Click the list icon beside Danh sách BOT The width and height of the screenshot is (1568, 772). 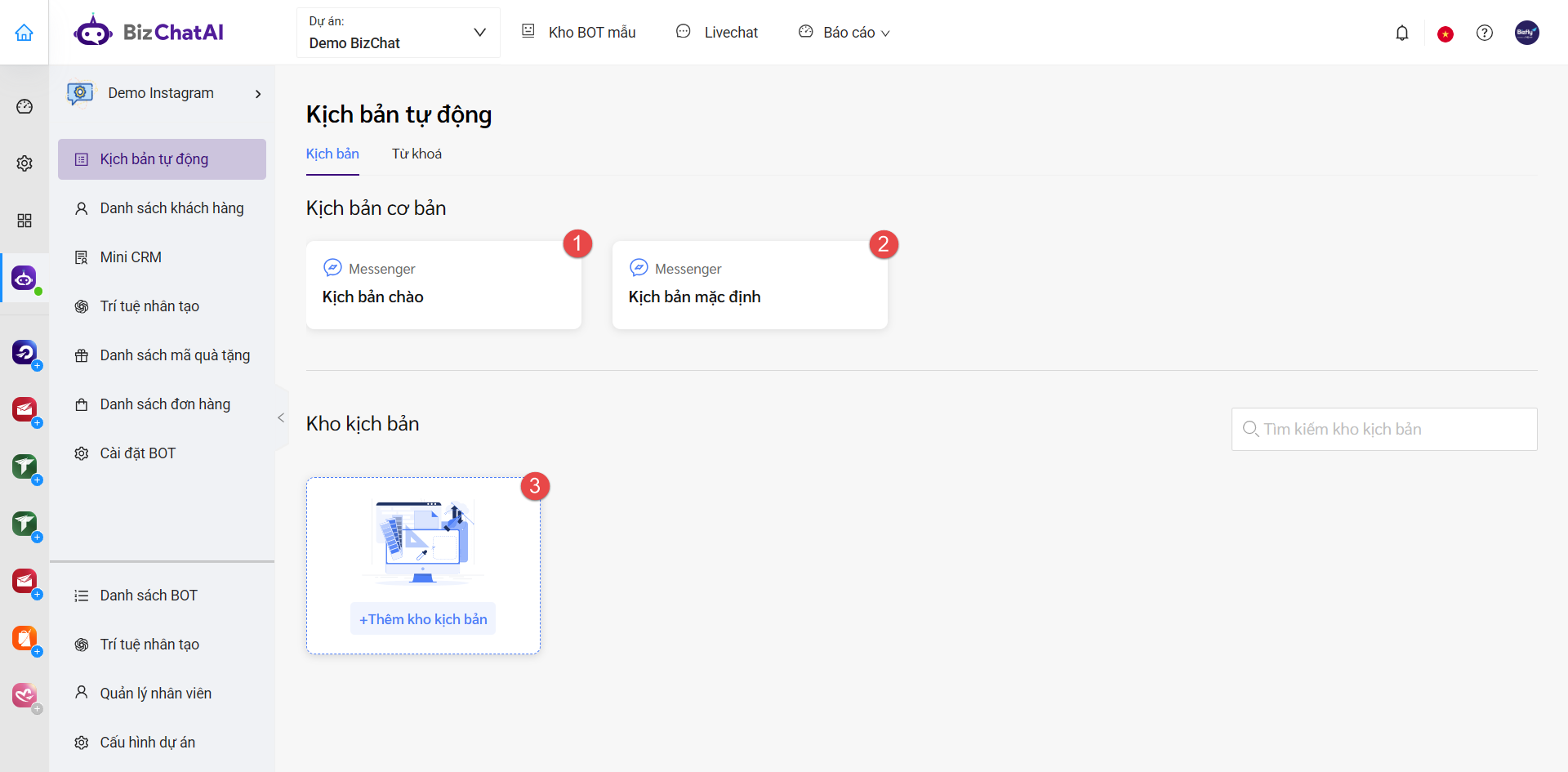82,596
